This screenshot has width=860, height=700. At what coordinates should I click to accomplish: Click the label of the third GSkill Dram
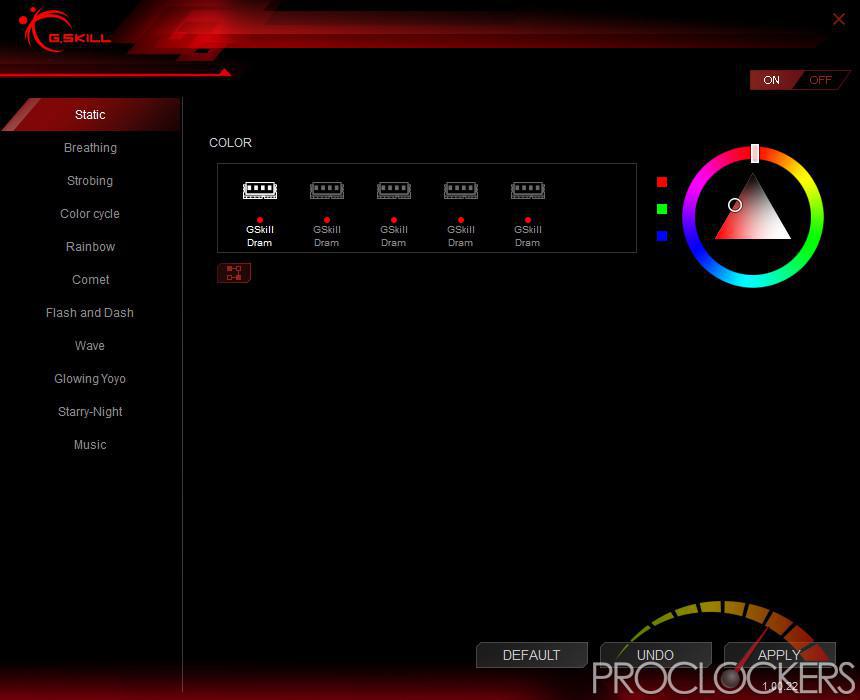[394, 236]
